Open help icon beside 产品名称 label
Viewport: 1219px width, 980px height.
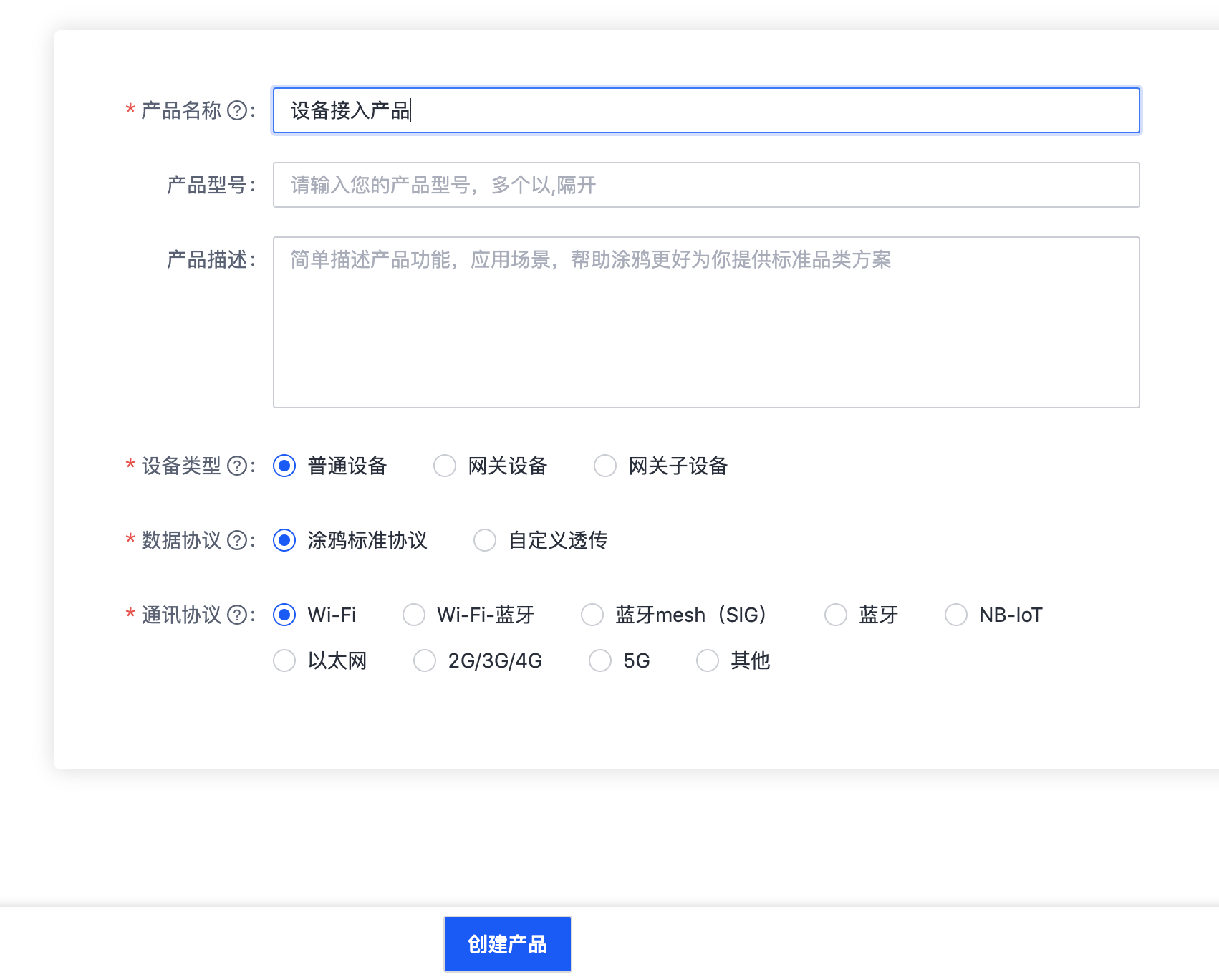237,110
